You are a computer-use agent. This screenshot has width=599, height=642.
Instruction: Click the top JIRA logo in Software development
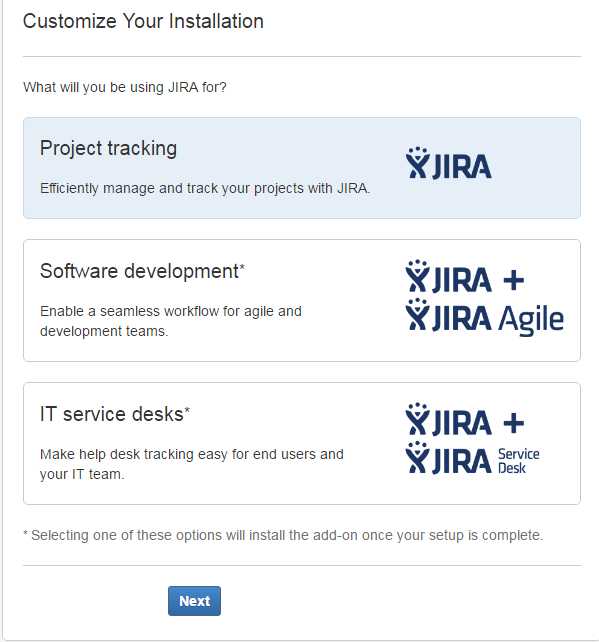click(x=449, y=276)
